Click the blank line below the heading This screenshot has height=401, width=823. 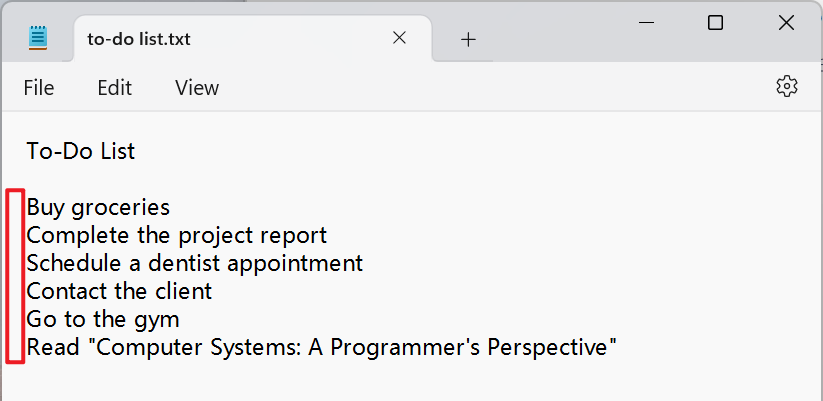point(200,179)
